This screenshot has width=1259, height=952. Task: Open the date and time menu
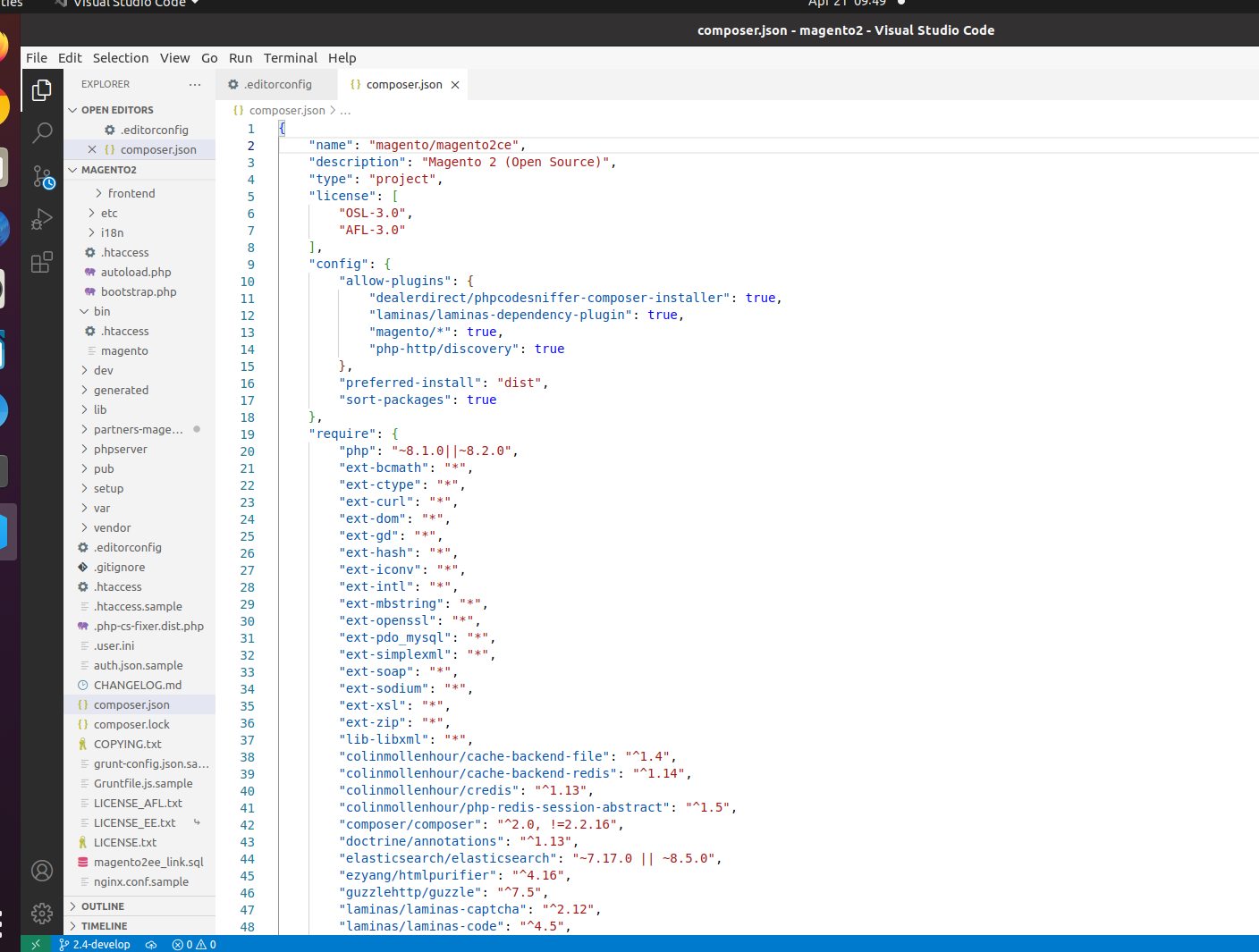(x=845, y=4)
